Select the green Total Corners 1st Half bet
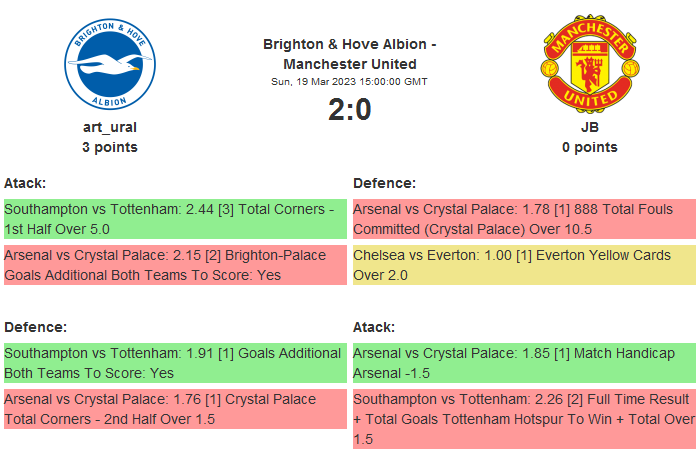Image resolution: width=700 pixels, height=460 pixels. 175,219
